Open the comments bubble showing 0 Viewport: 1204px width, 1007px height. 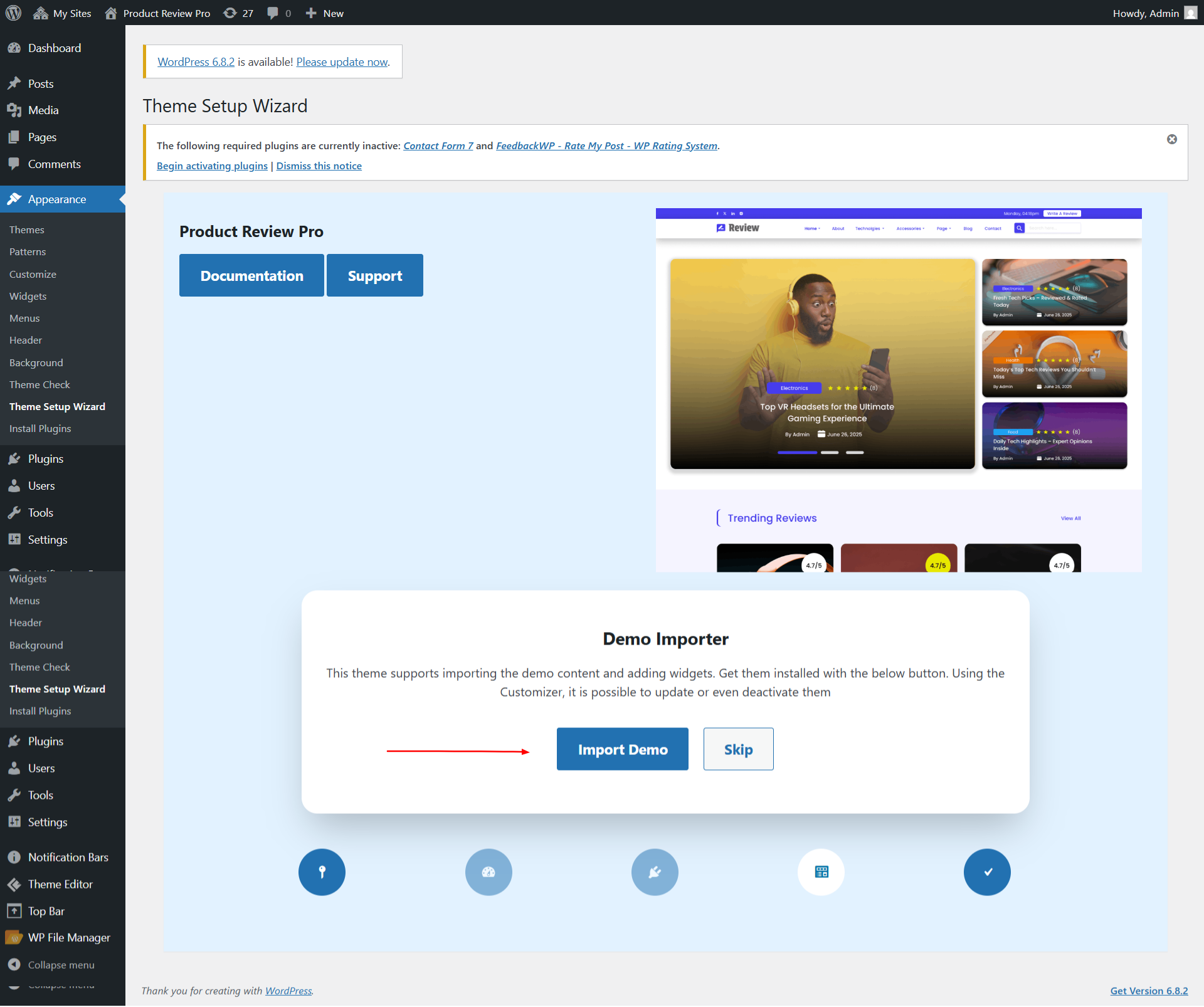click(x=279, y=13)
